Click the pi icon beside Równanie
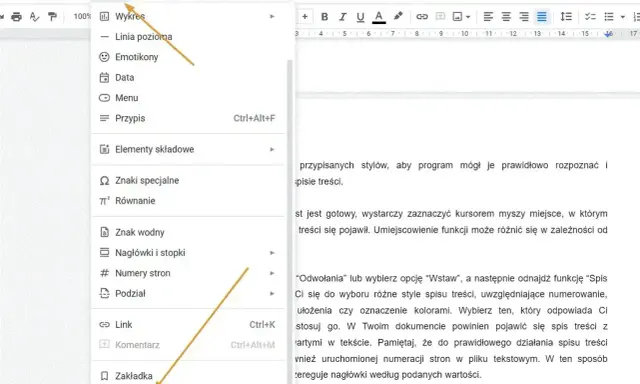Image resolution: width=640 pixels, height=384 pixels. point(104,201)
